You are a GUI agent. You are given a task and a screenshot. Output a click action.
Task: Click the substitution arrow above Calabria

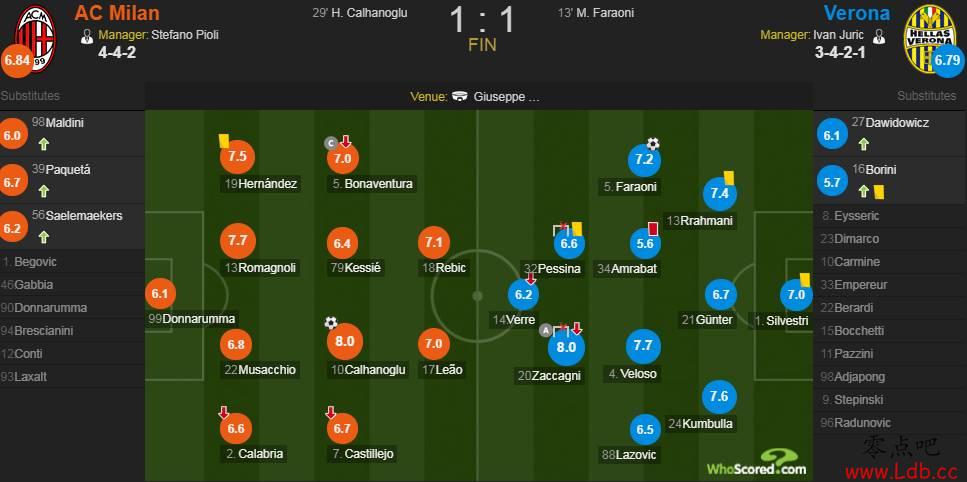pos(224,412)
